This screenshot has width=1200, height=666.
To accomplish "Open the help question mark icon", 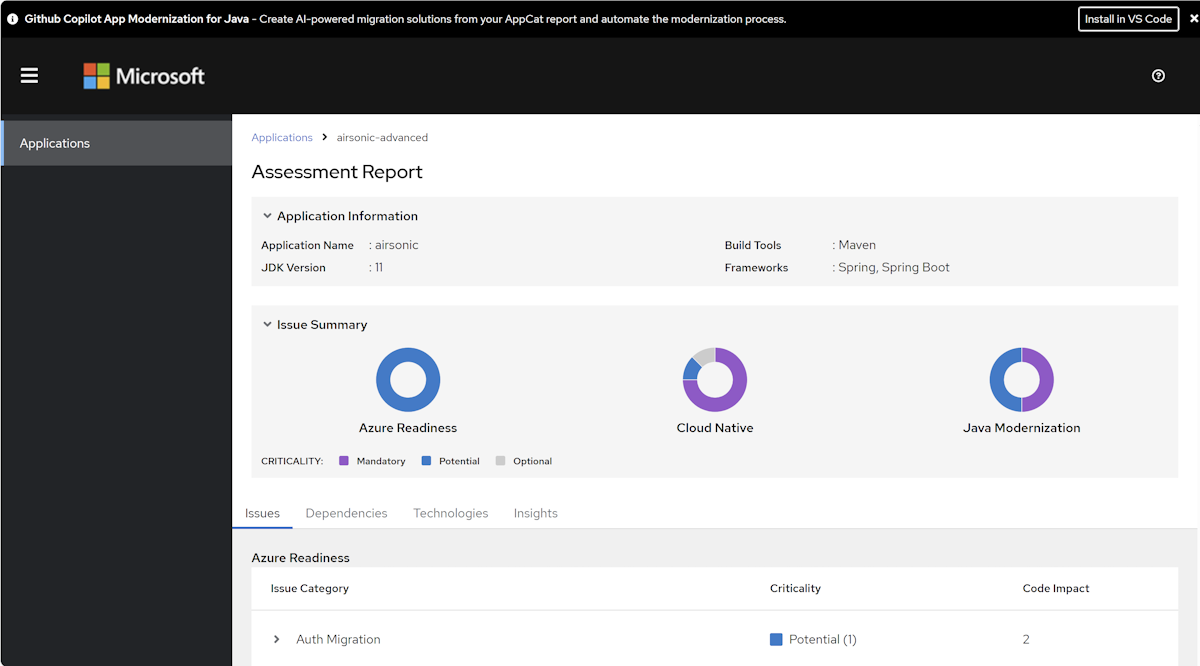I will tap(1158, 76).
